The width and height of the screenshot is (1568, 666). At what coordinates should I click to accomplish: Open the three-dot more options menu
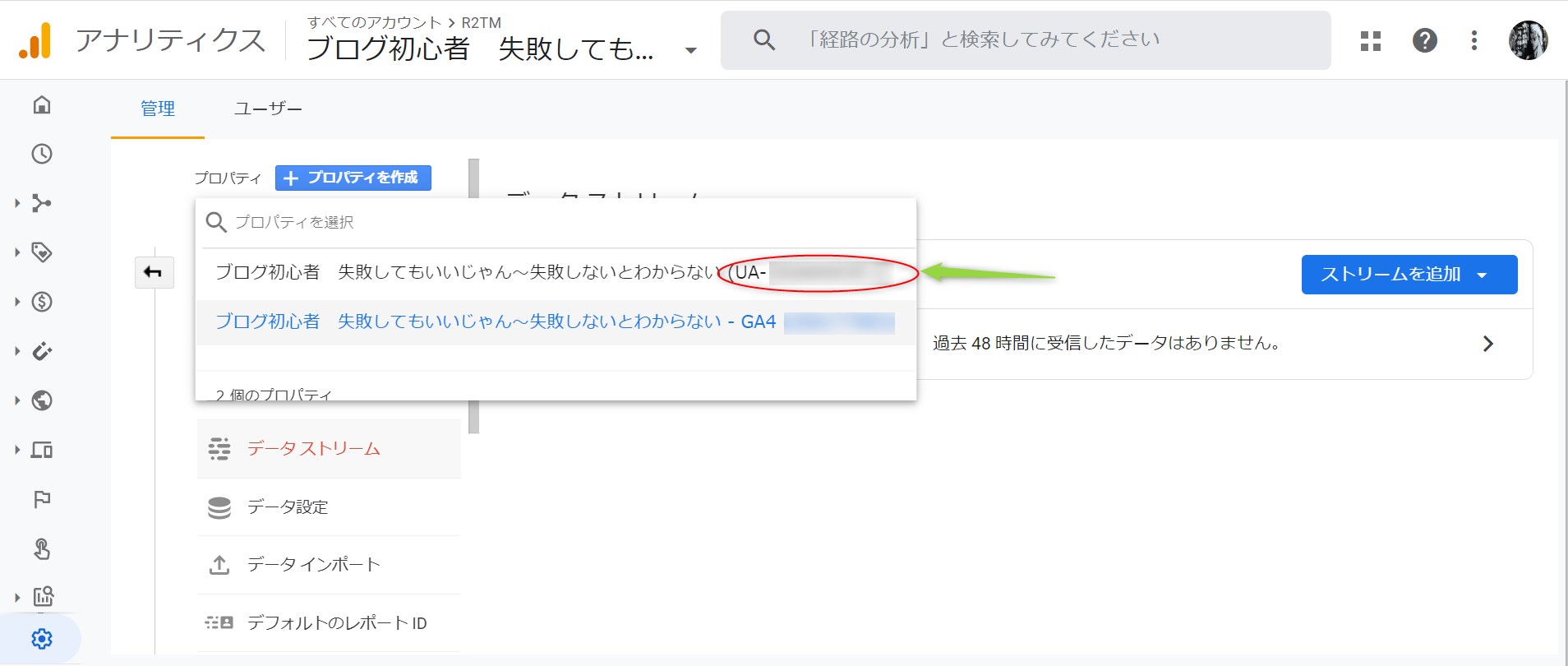1474,40
